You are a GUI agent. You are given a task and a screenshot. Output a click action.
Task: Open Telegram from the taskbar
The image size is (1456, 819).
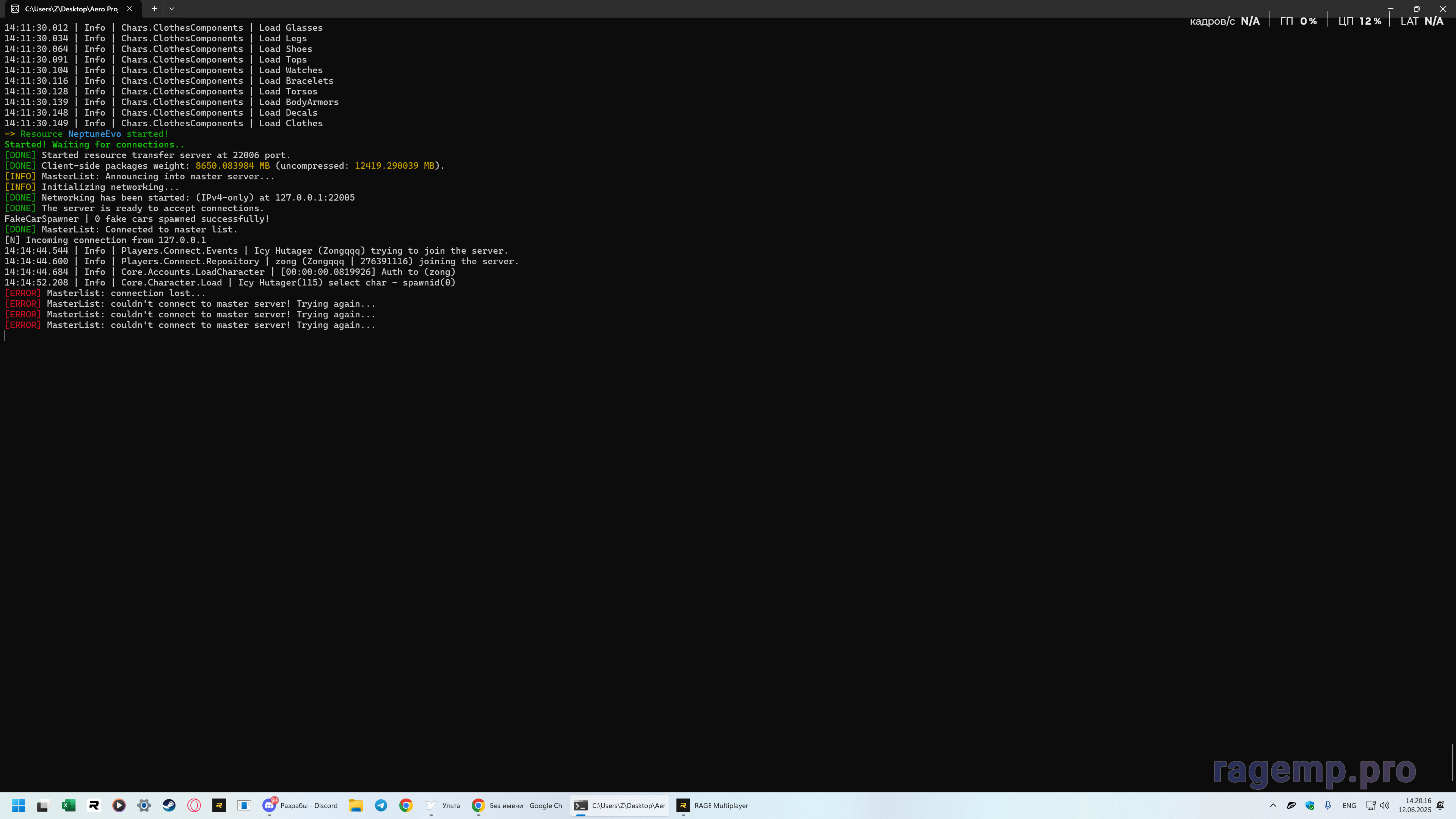[x=381, y=805]
